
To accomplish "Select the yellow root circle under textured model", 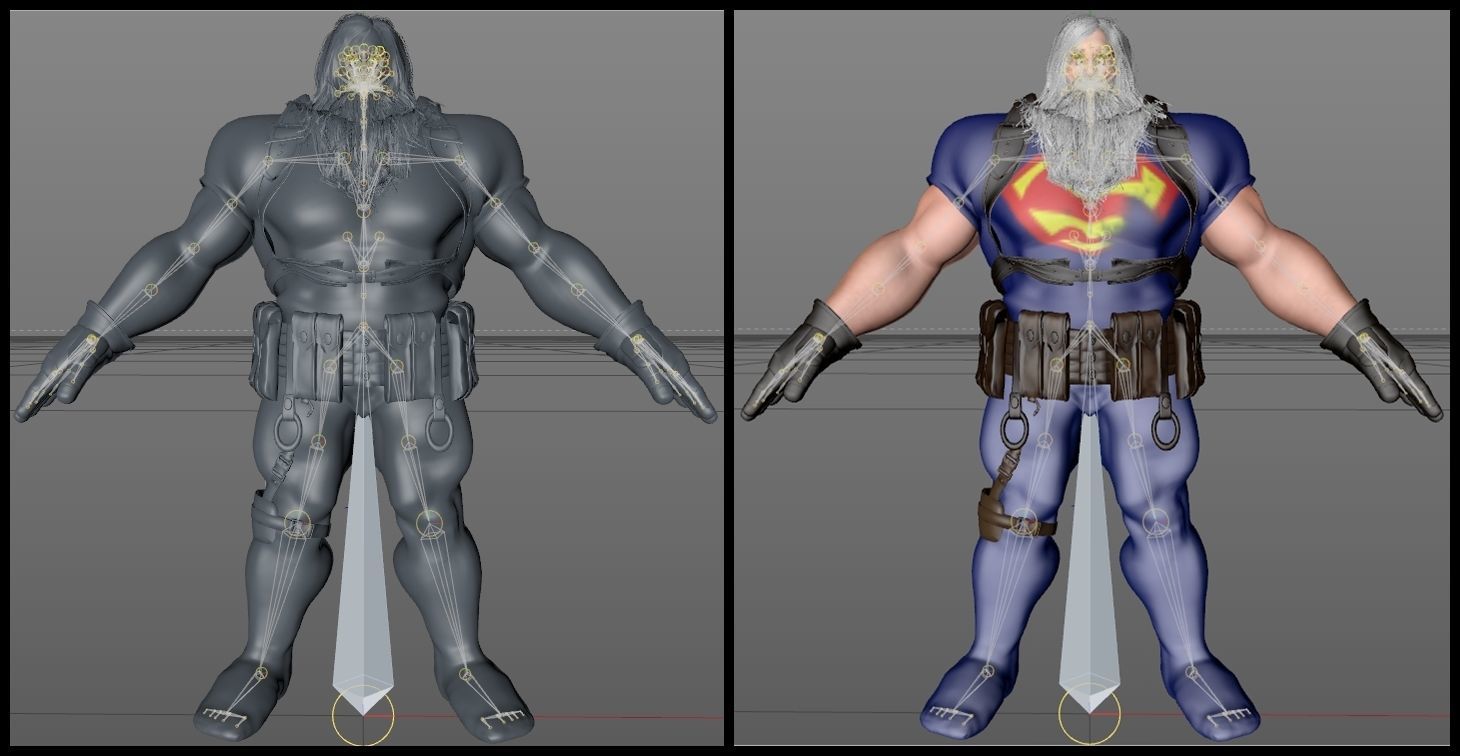I will [1090, 715].
